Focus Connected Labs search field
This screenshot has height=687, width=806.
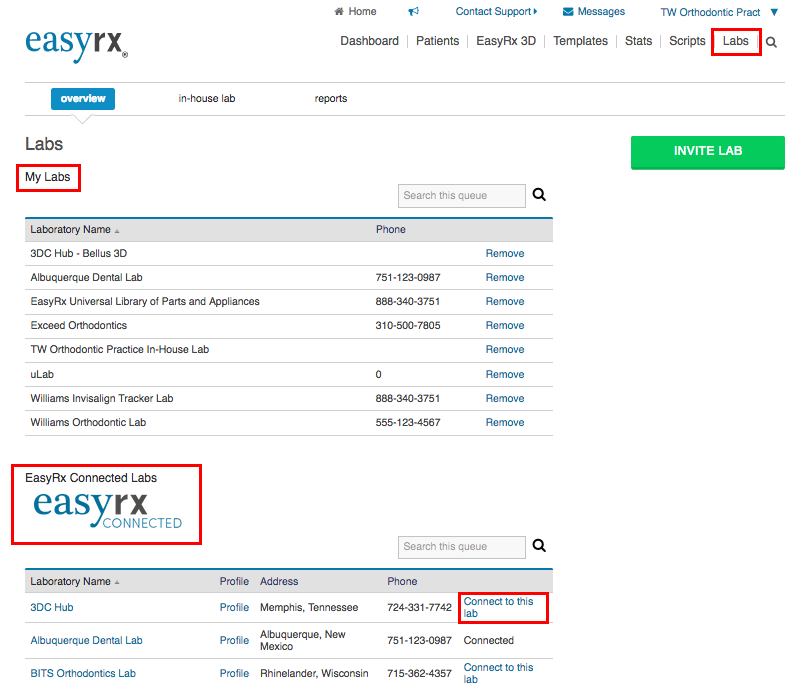click(x=462, y=547)
